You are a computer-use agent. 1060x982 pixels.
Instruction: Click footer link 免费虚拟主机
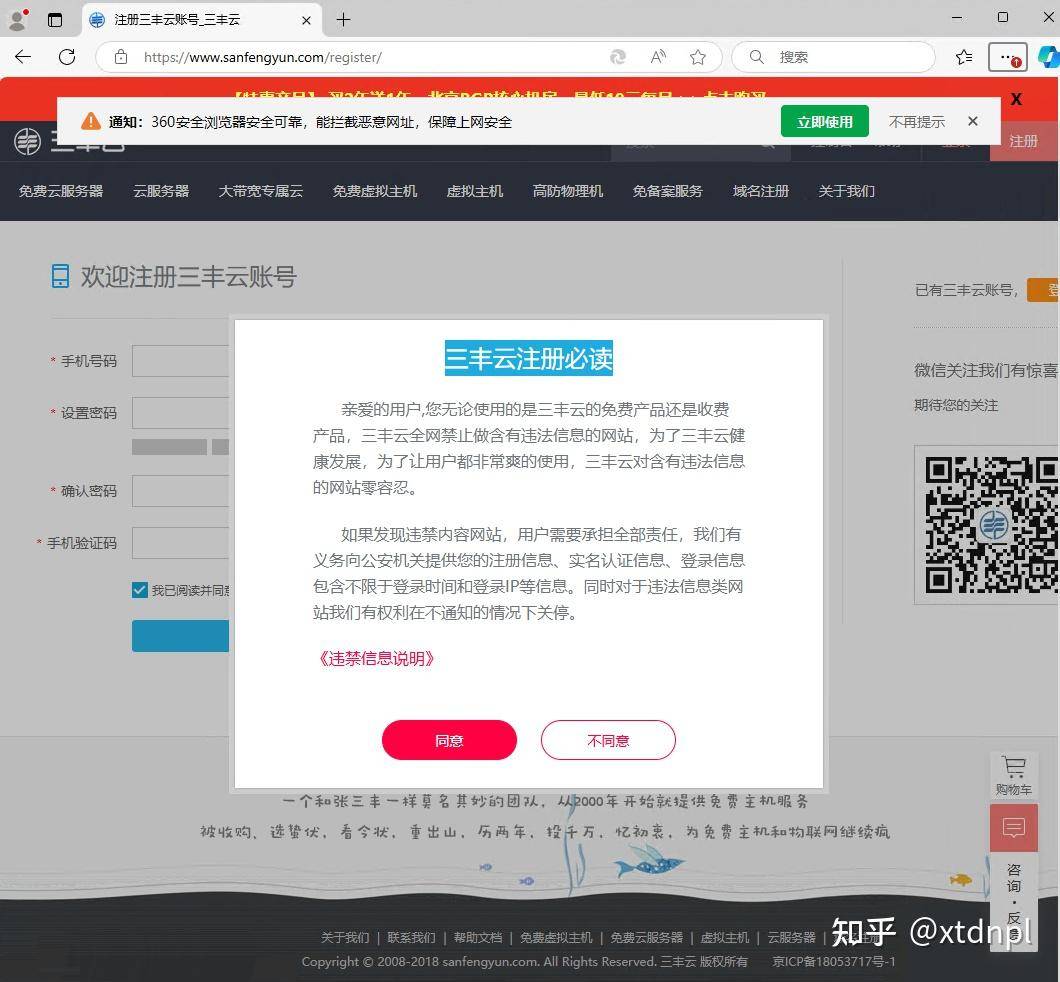[x=556, y=937]
